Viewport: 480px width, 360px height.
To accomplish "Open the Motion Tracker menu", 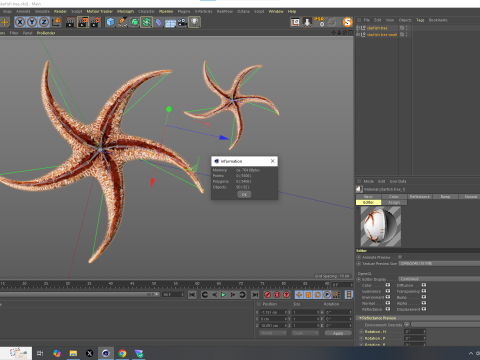I will (100, 12).
